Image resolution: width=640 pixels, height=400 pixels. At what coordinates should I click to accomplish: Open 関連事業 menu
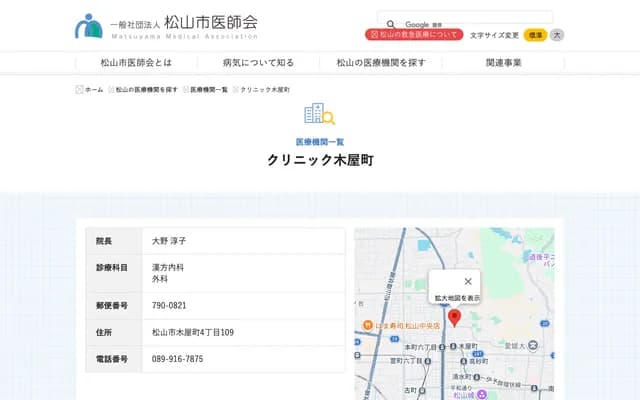503,62
